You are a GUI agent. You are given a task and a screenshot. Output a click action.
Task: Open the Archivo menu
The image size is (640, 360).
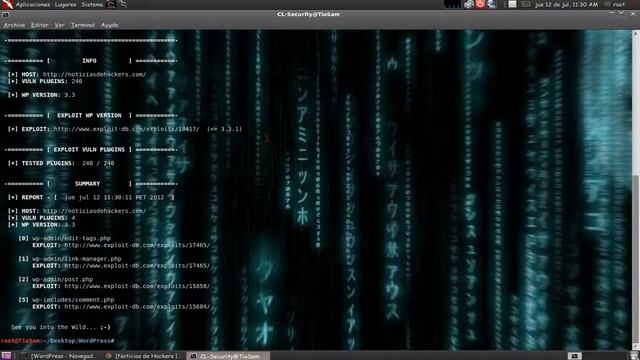click(14, 25)
